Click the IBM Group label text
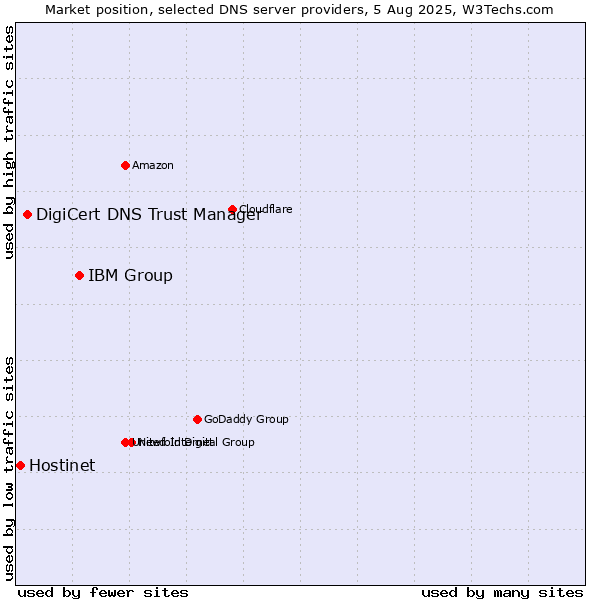The width and height of the screenshot is (600, 600). (x=130, y=276)
